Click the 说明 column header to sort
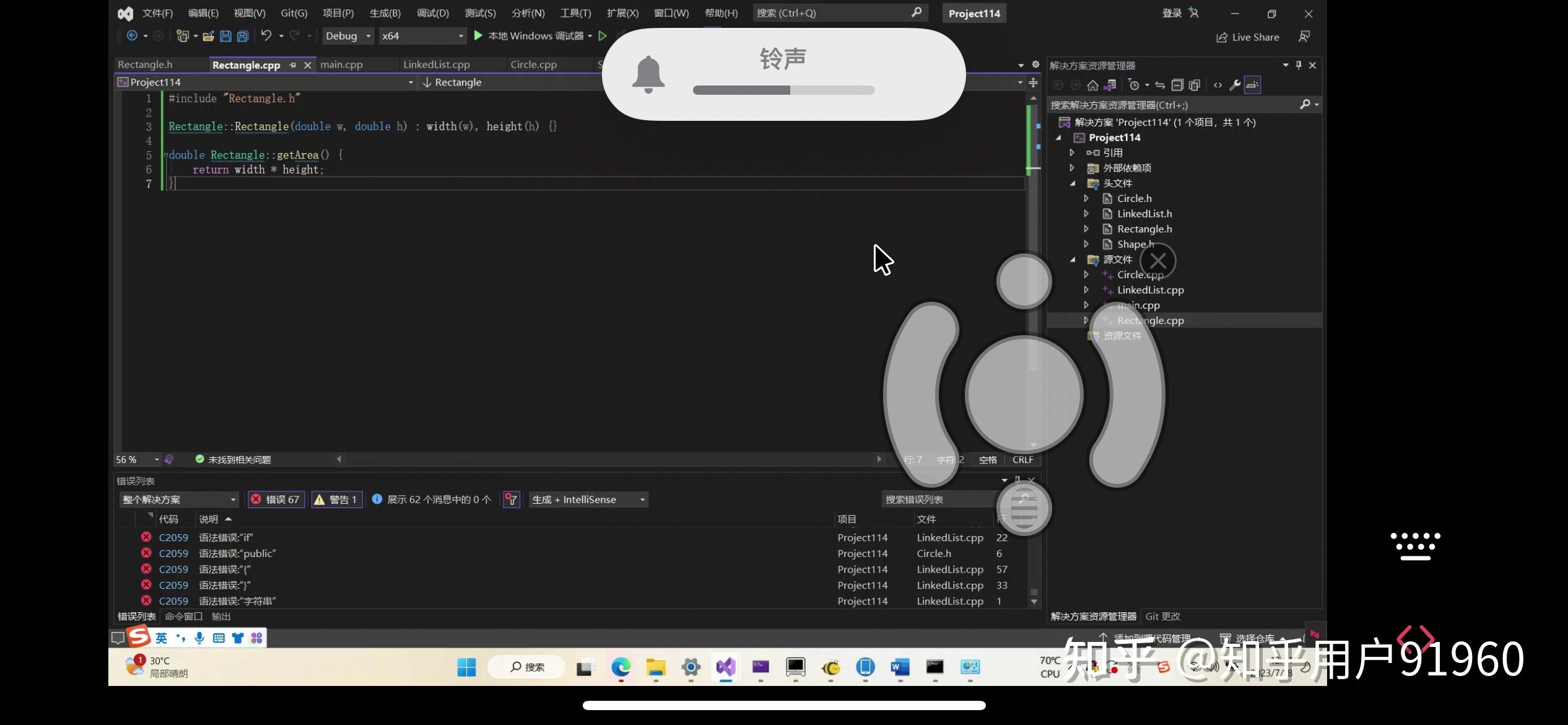 coord(209,519)
